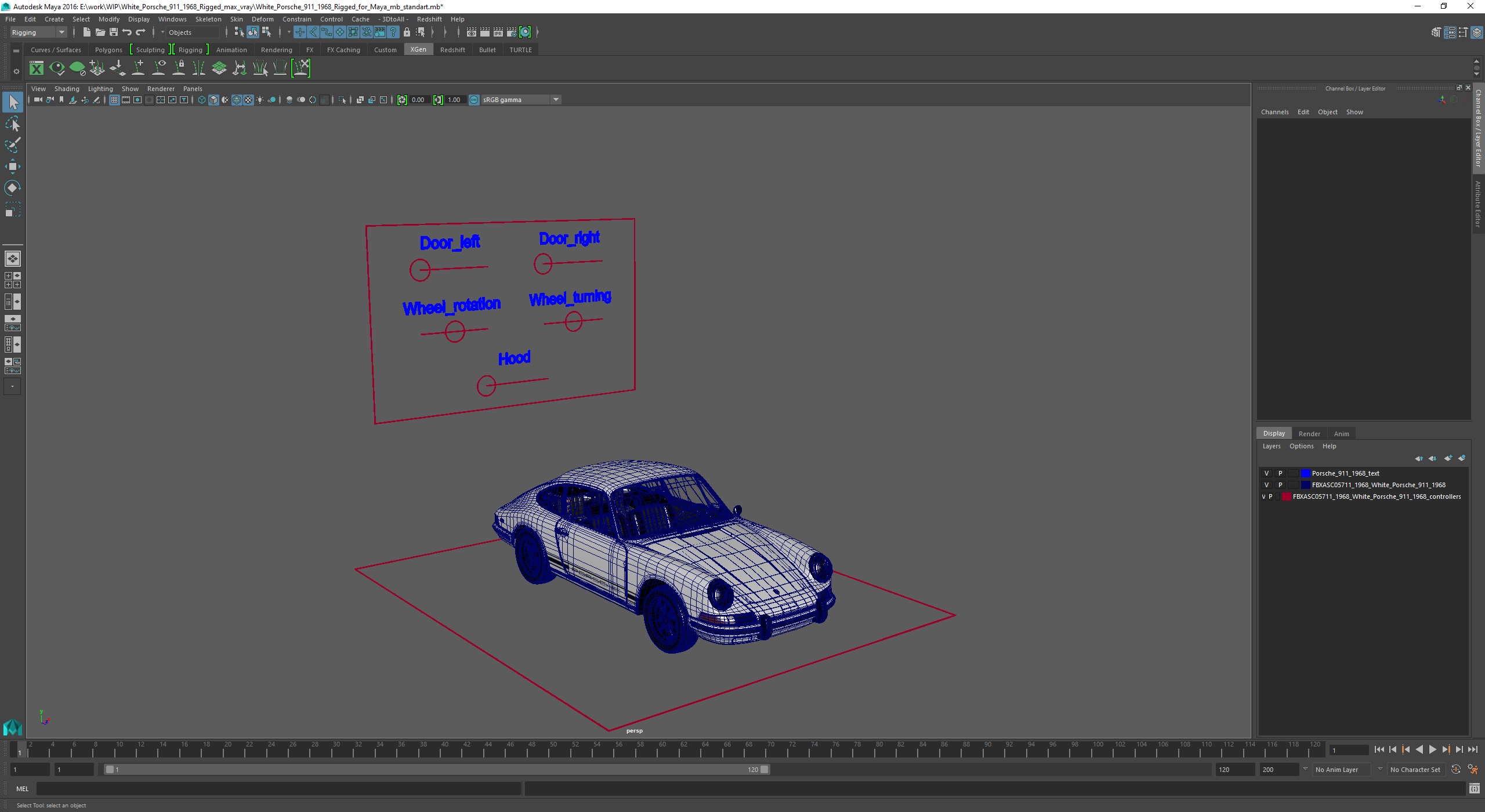Open the Attribute Editor side tab
Image resolution: width=1485 pixels, height=812 pixels.
(x=1478, y=203)
